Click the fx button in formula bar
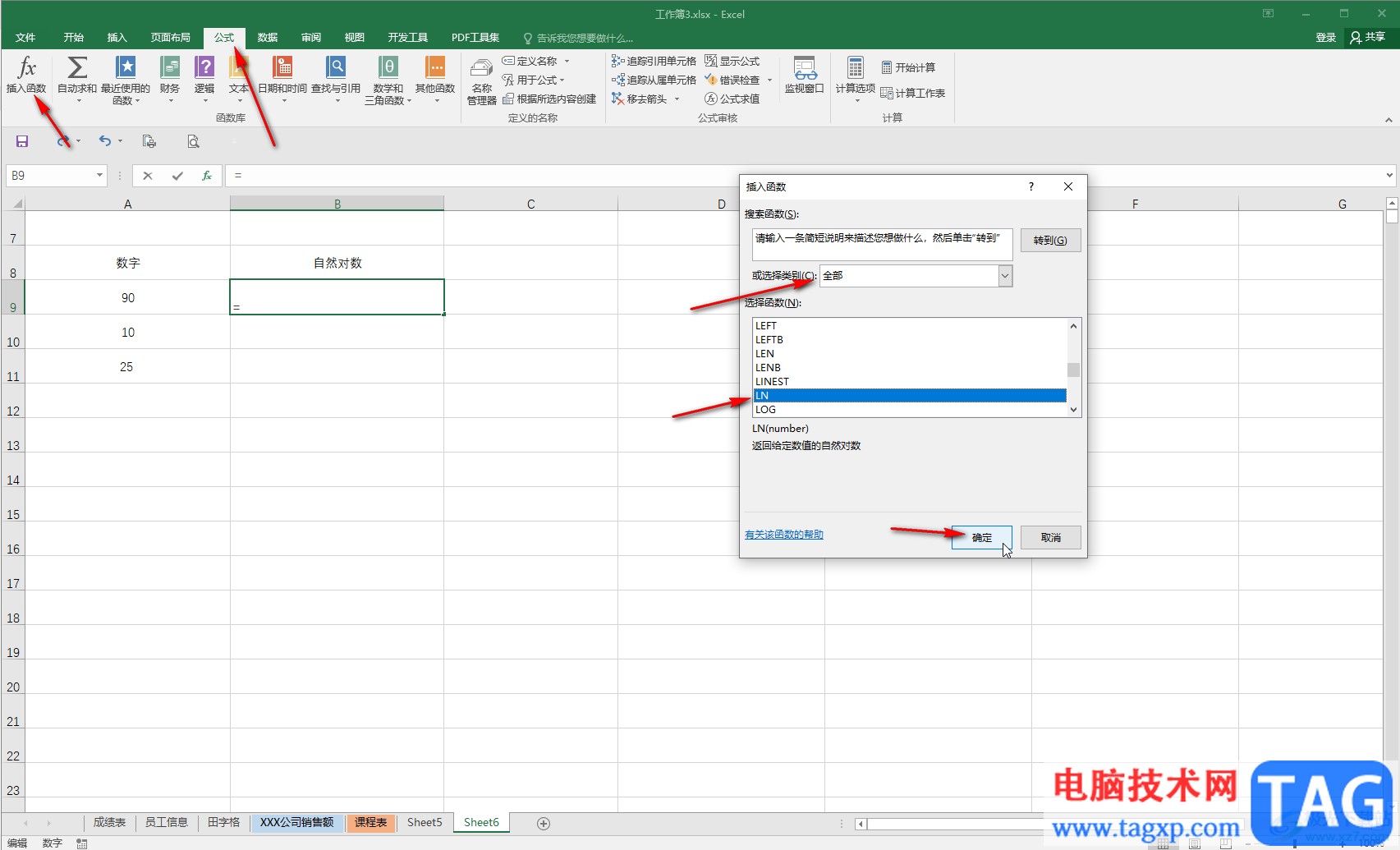 pyautogui.click(x=207, y=176)
